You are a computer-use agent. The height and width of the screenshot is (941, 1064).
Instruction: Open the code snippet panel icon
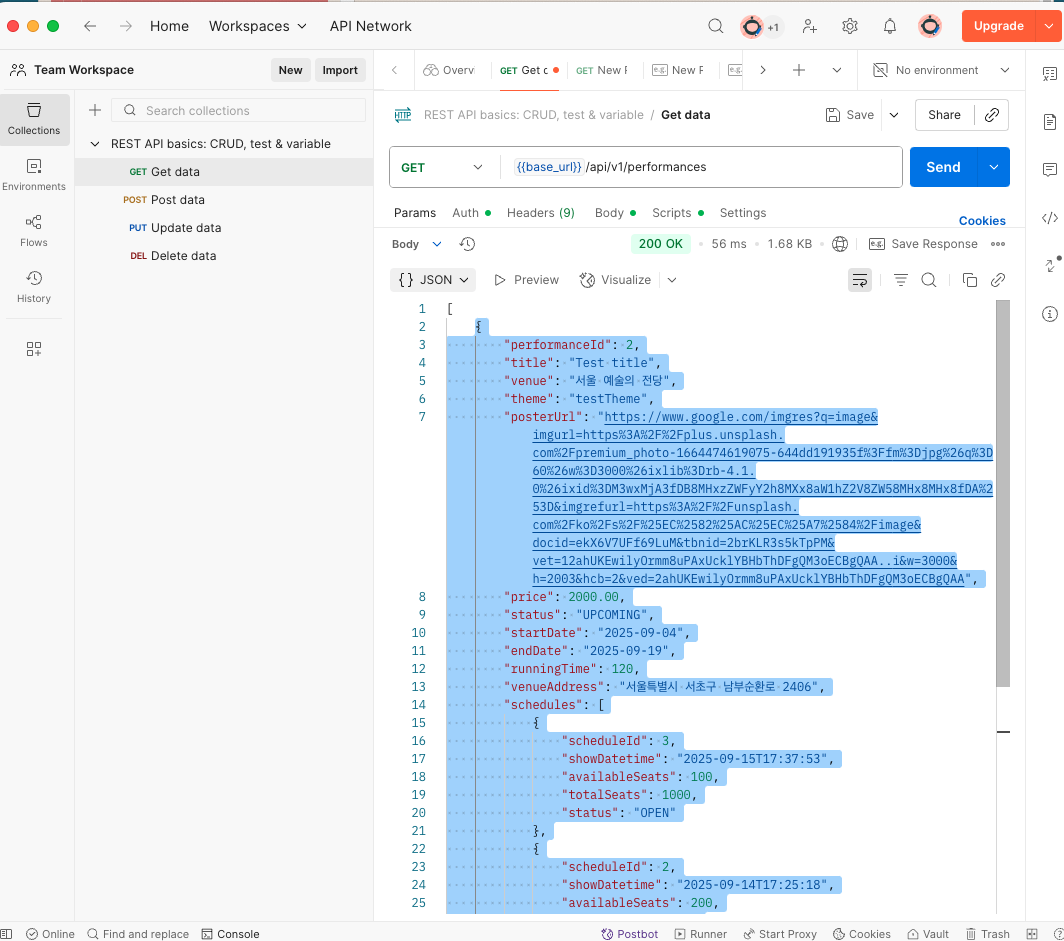[1049, 218]
